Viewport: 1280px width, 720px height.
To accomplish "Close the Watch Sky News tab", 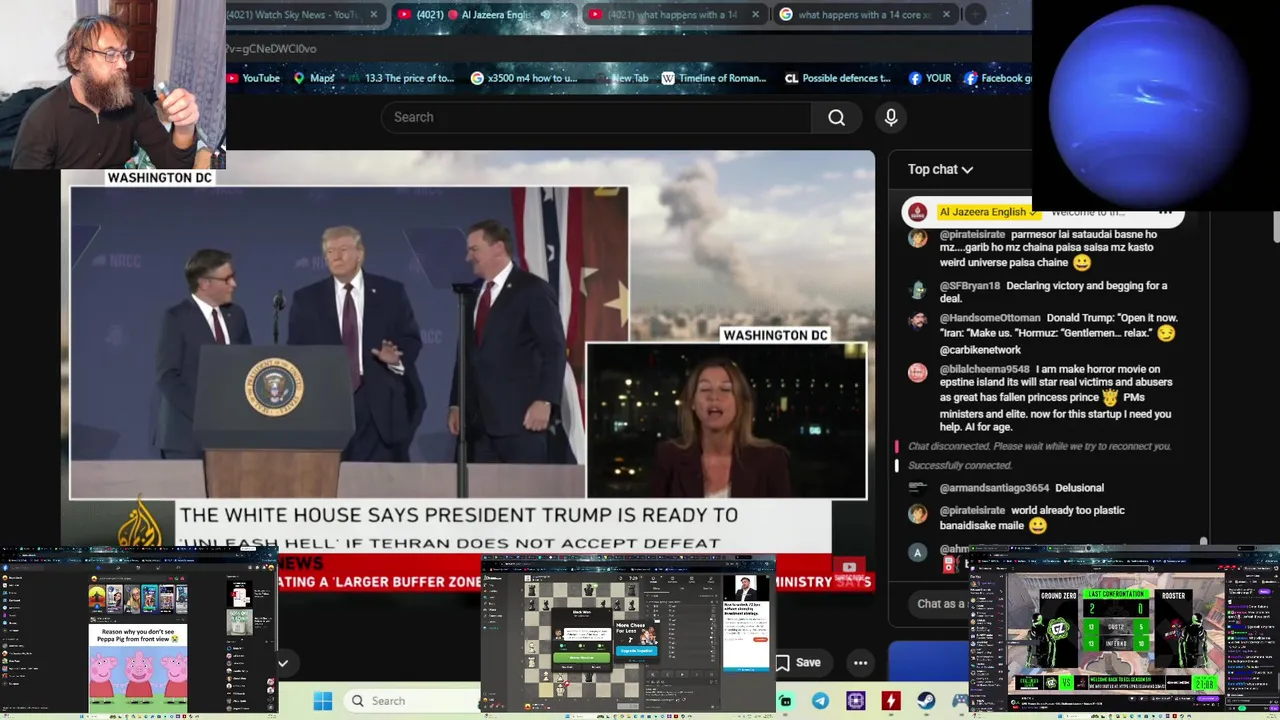I will [373, 14].
